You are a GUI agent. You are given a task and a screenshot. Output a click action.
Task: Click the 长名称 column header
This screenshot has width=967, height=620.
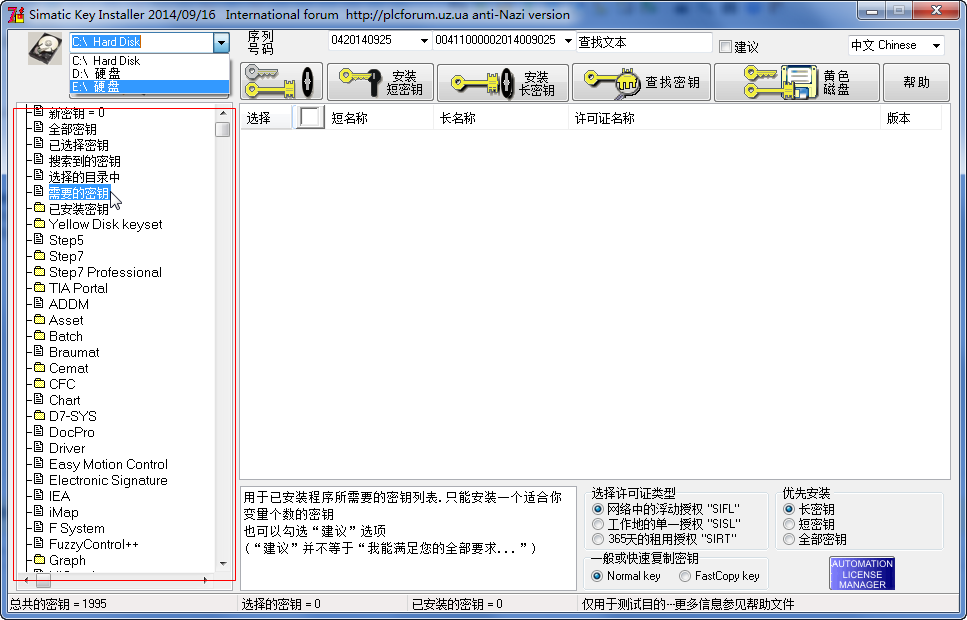[457, 118]
